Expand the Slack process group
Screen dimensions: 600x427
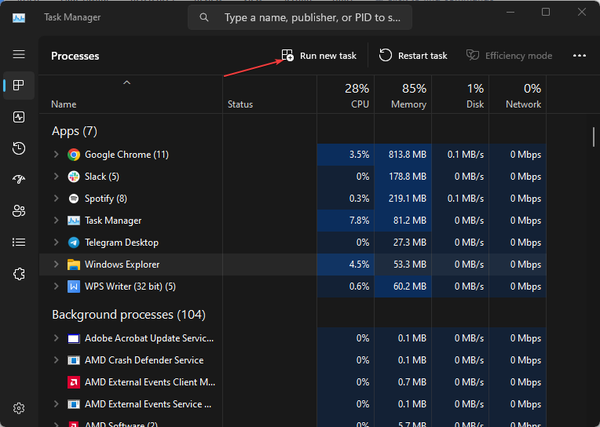pos(56,177)
